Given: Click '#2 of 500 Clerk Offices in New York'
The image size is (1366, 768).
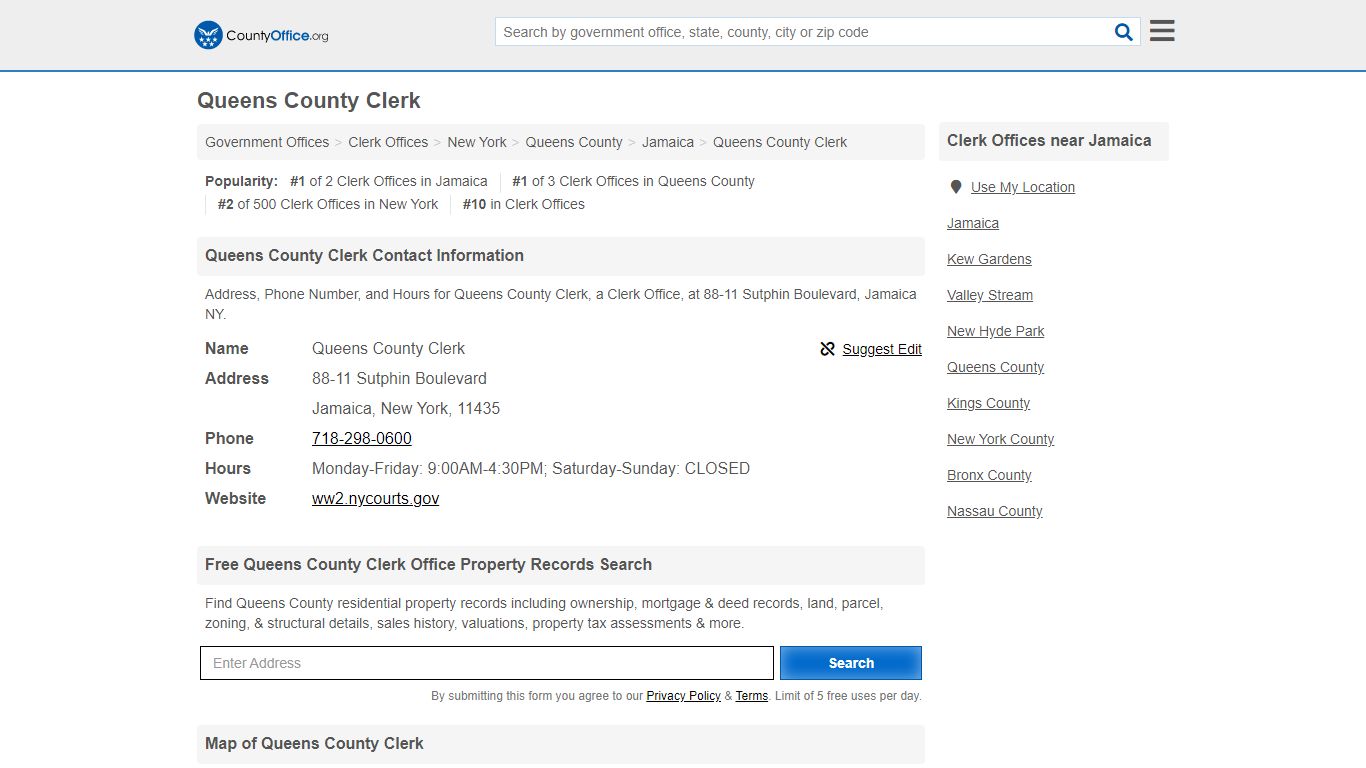Looking at the screenshot, I should click(328, 204).
